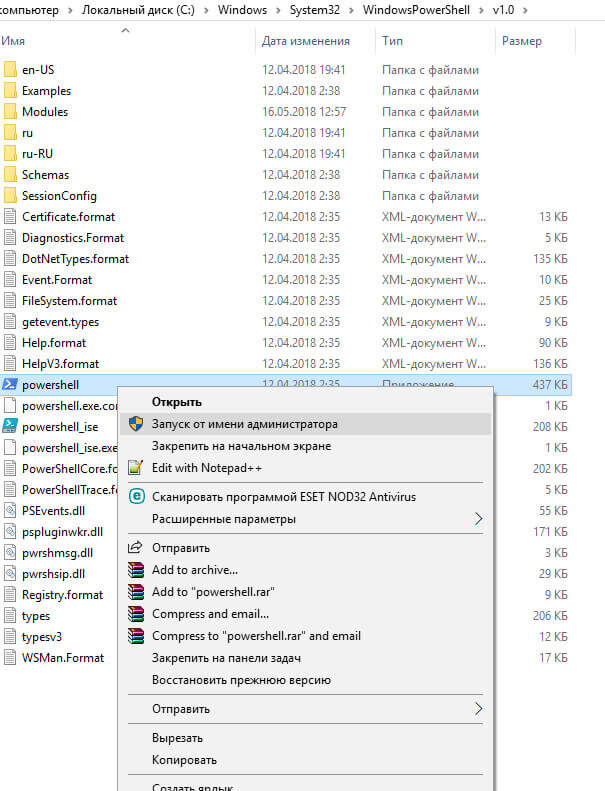Click the ru-RU folder icon

coord(10,154)
